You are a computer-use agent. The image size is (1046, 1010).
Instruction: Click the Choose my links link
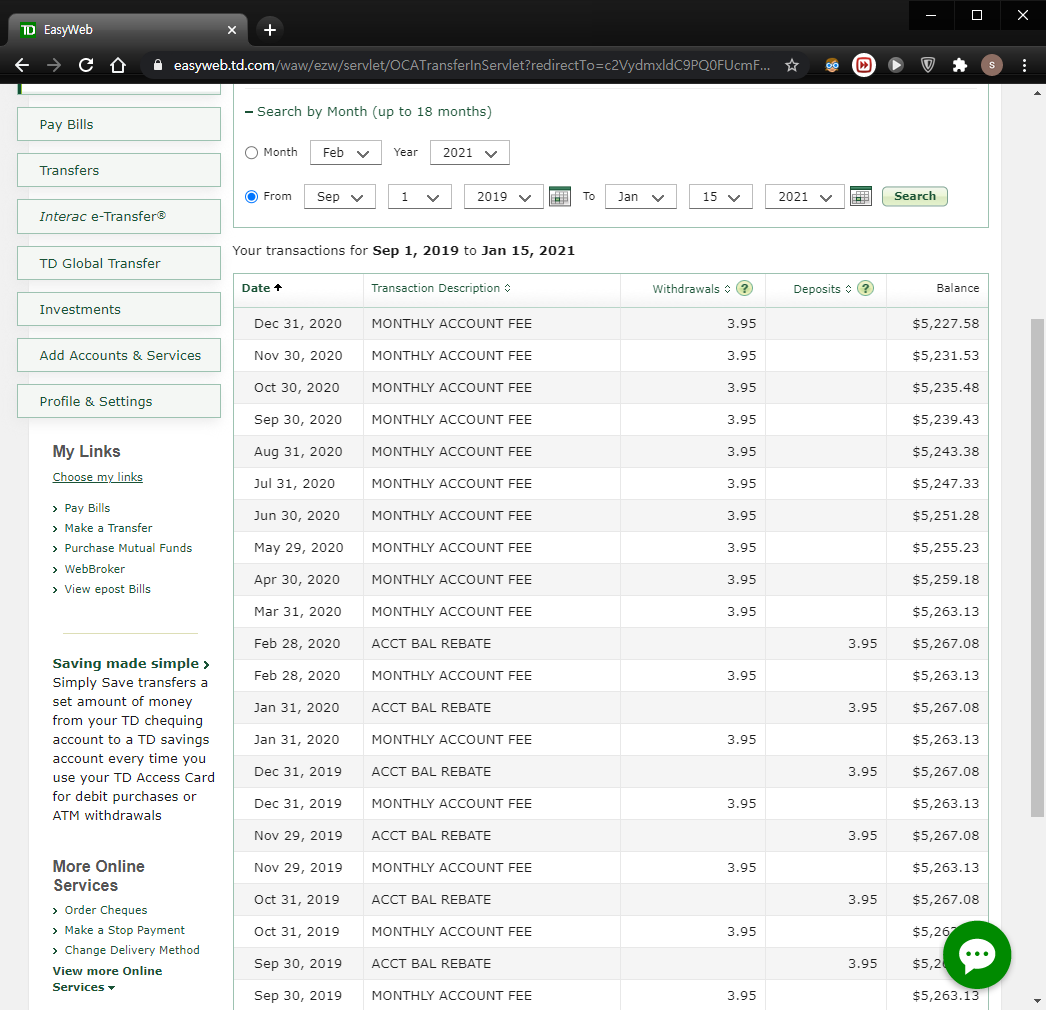[x=97, y=477]
